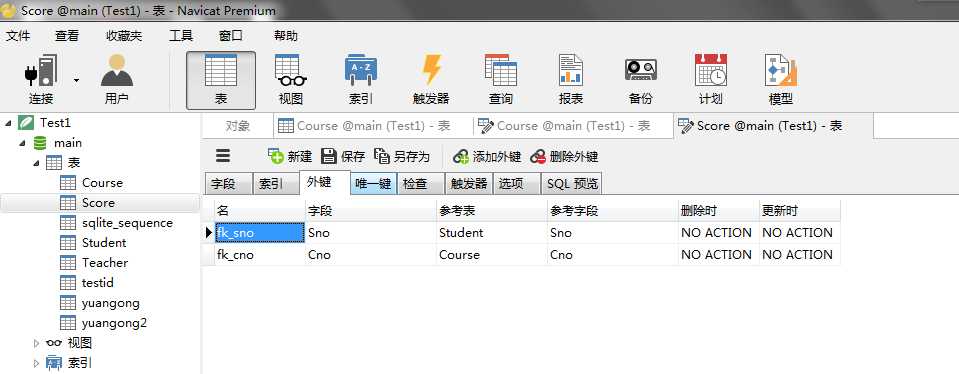Switch to the SQL 预览 tab
Image resolution: width=959 pixels, height=374 pixels.
pyautogui.click(x=572, y=183)
